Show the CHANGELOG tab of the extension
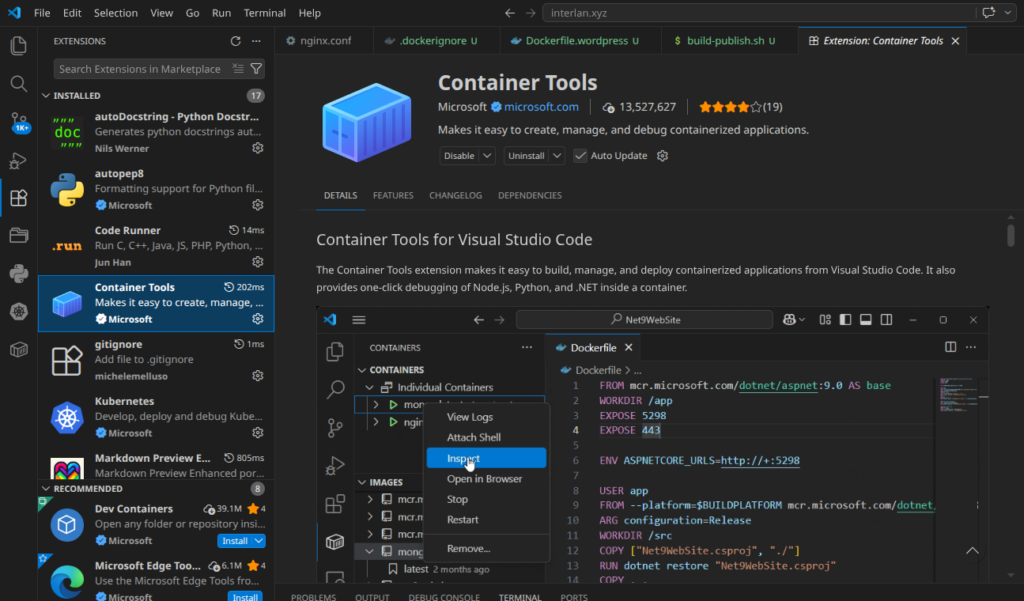The image size is (1024, 601). [455, 195]
